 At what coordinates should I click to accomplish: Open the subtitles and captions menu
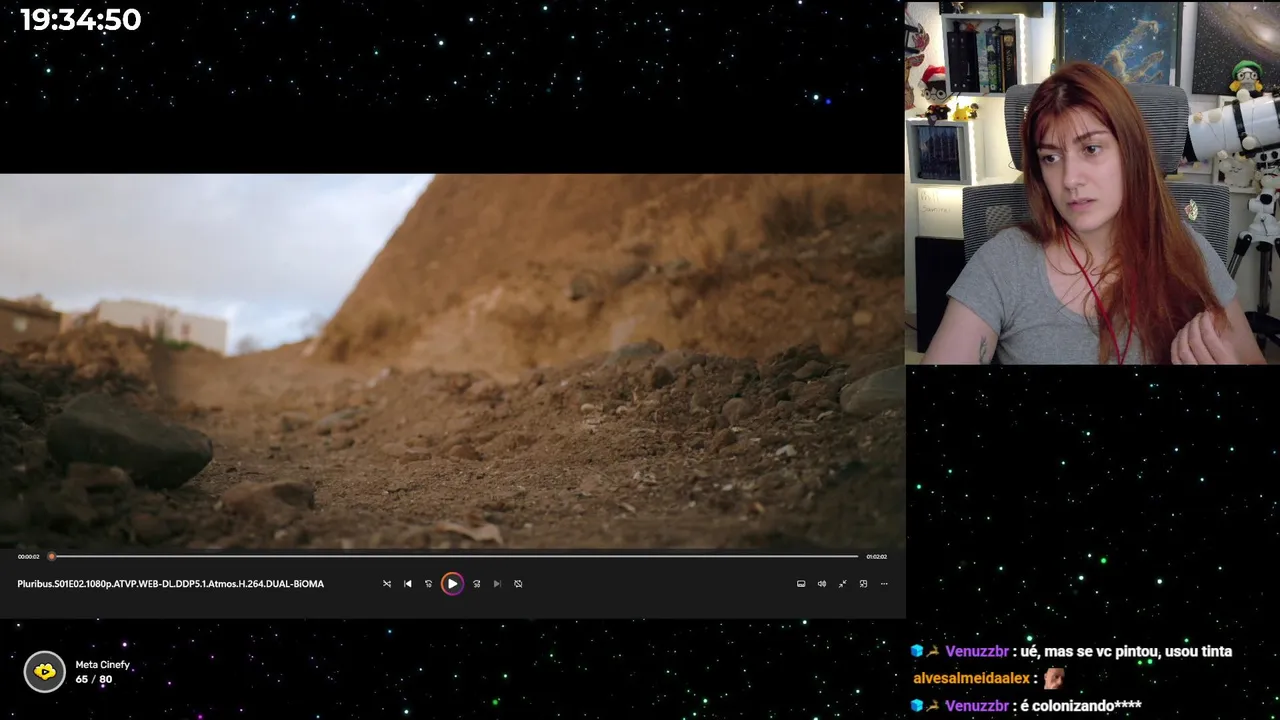tap(801, 584)
